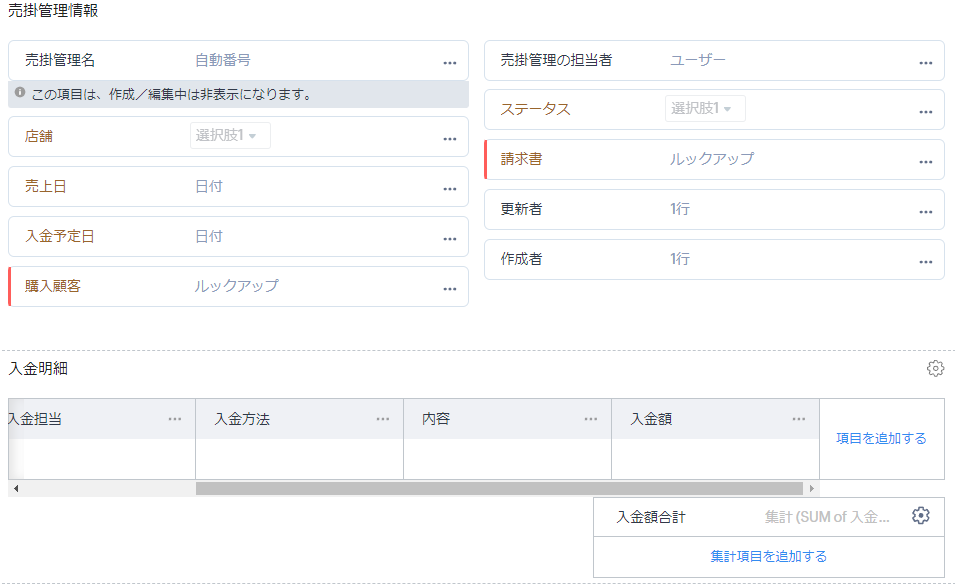Screen dimensions: 955x588
Task: Select the 売掛管理名 自動番号 field
Action: tap(238, 60)
